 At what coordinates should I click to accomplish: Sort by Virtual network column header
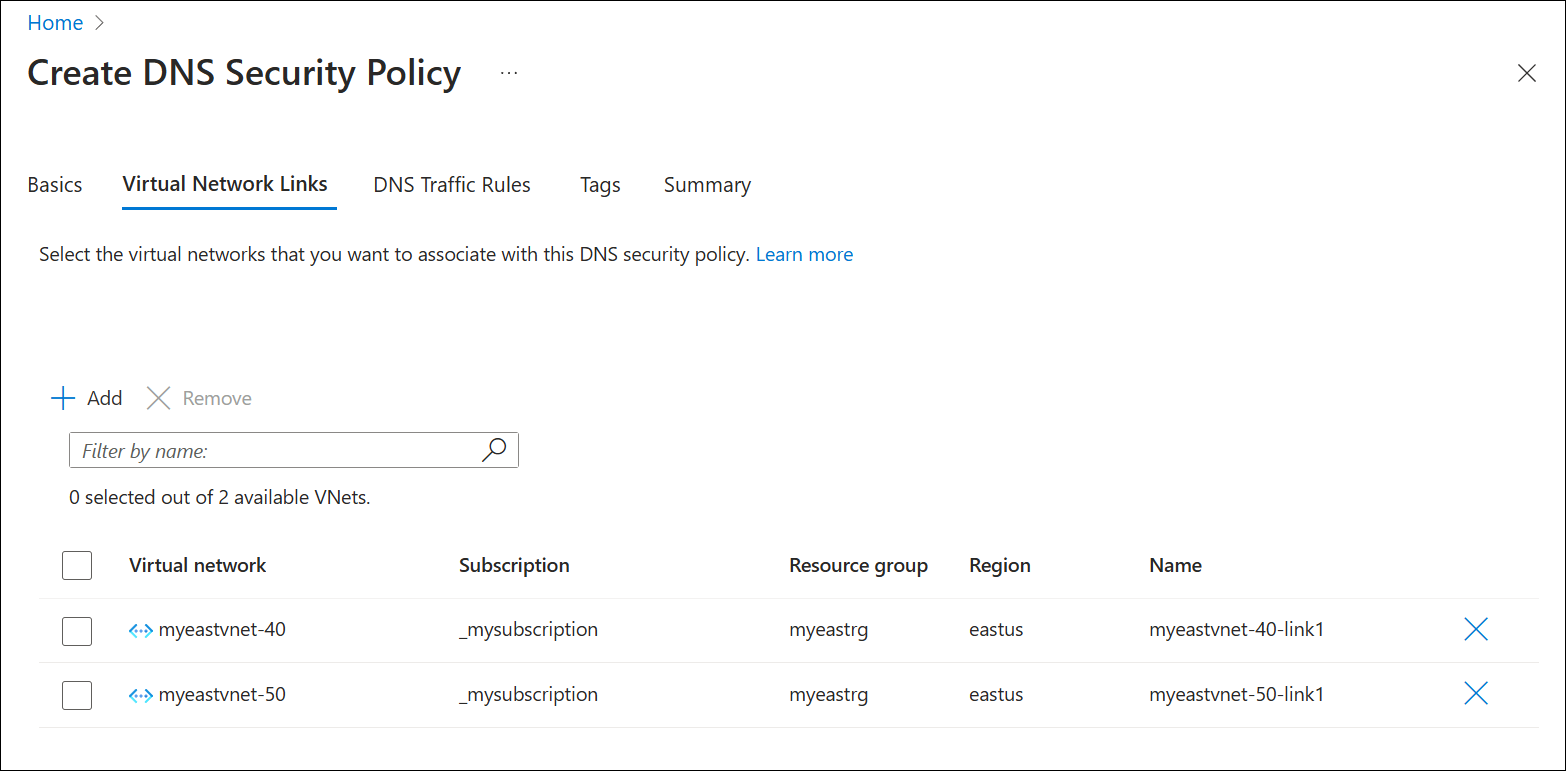click(x=198, y=565)
